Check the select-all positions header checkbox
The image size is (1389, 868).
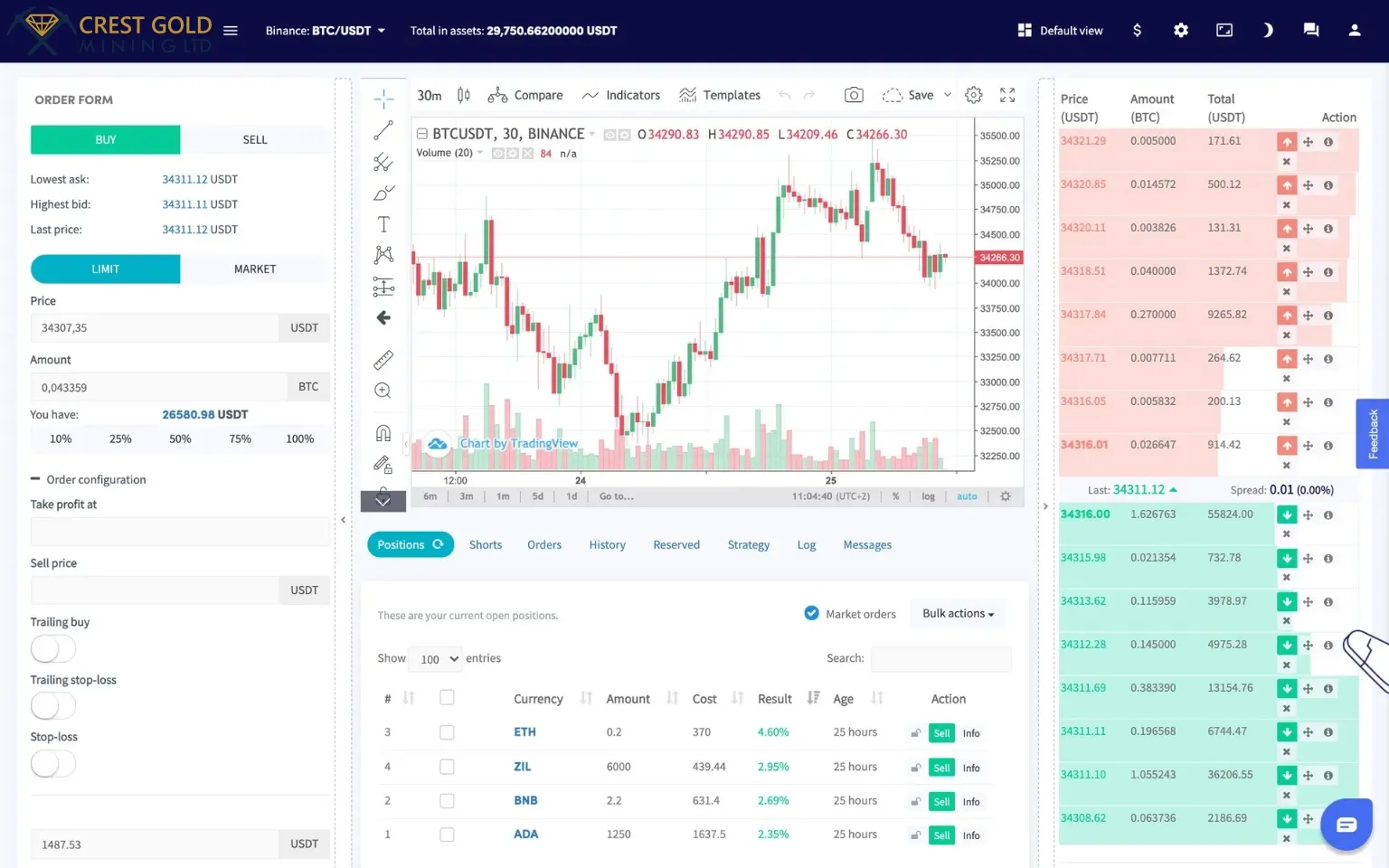click(447, 697)
